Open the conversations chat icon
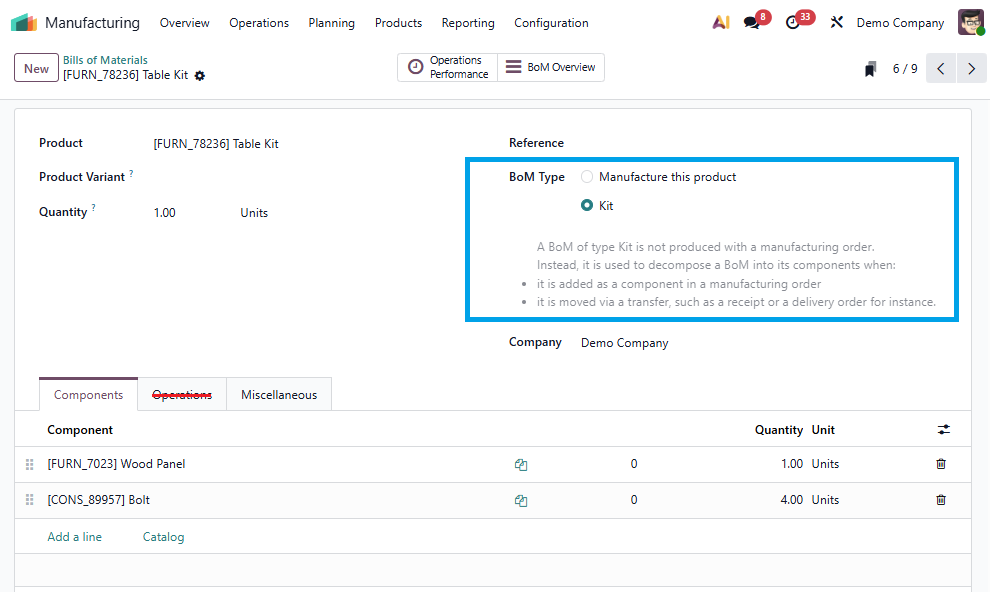 (752, 22)
